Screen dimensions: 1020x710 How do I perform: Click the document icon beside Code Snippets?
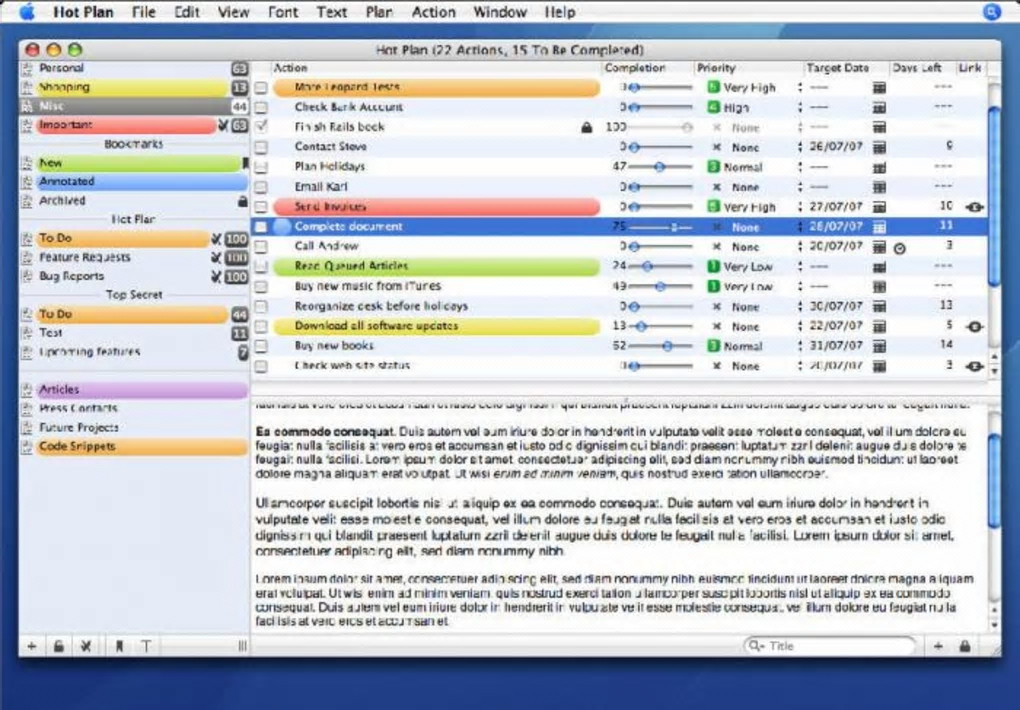27,447
